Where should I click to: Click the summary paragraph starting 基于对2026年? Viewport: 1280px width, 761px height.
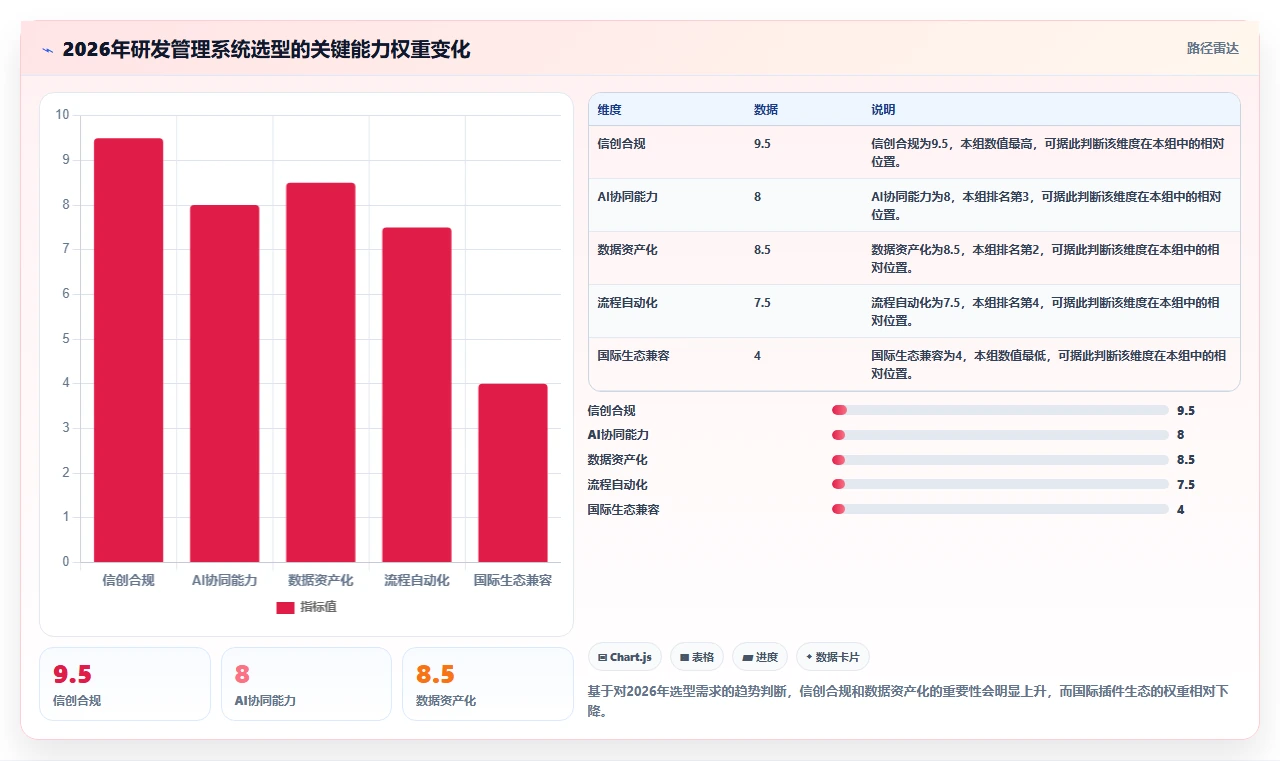pyautogui.click(x=908, y=701)
